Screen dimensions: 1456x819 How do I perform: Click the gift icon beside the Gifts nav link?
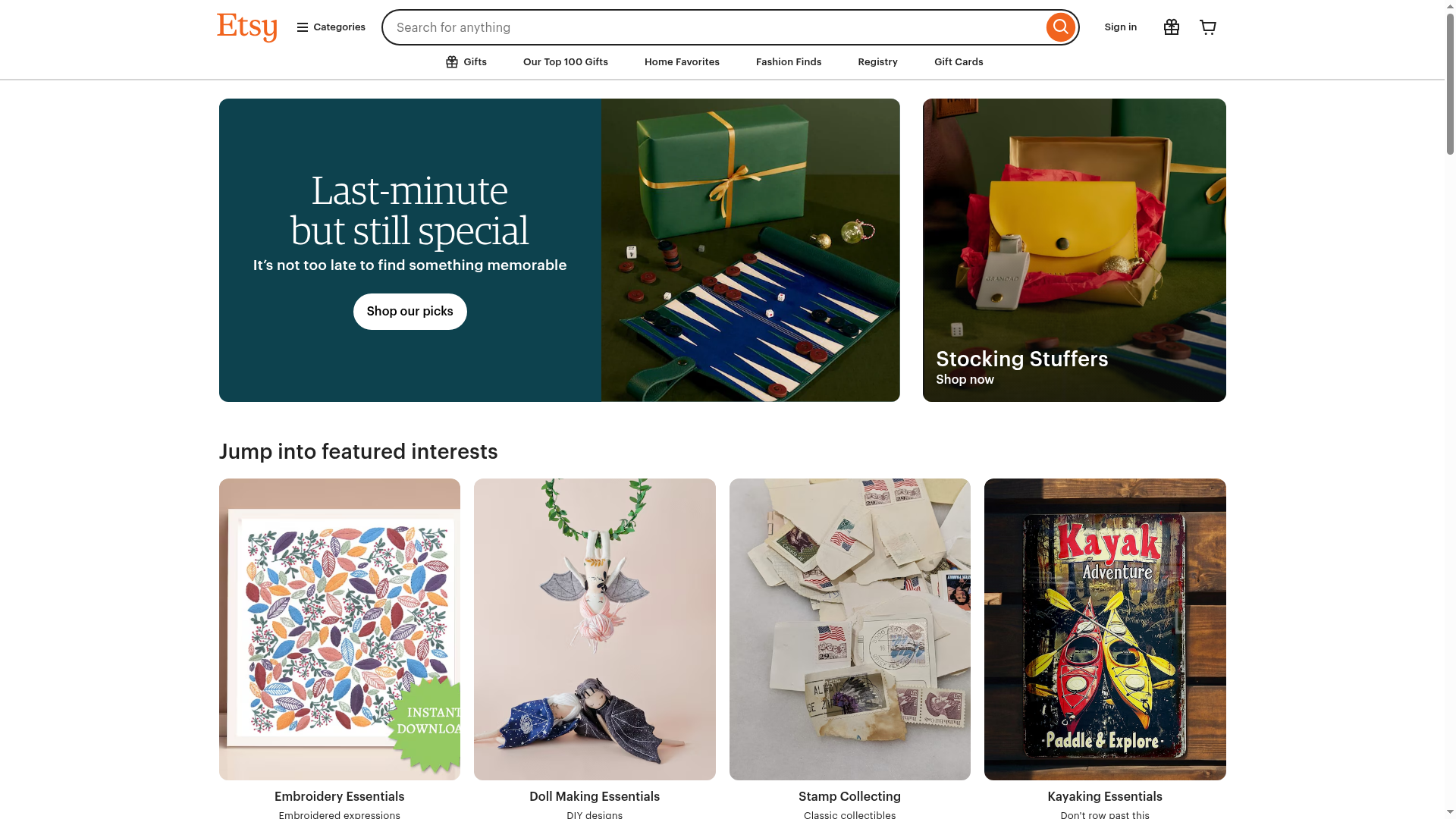pyautogui.click(x=452, y=61)
